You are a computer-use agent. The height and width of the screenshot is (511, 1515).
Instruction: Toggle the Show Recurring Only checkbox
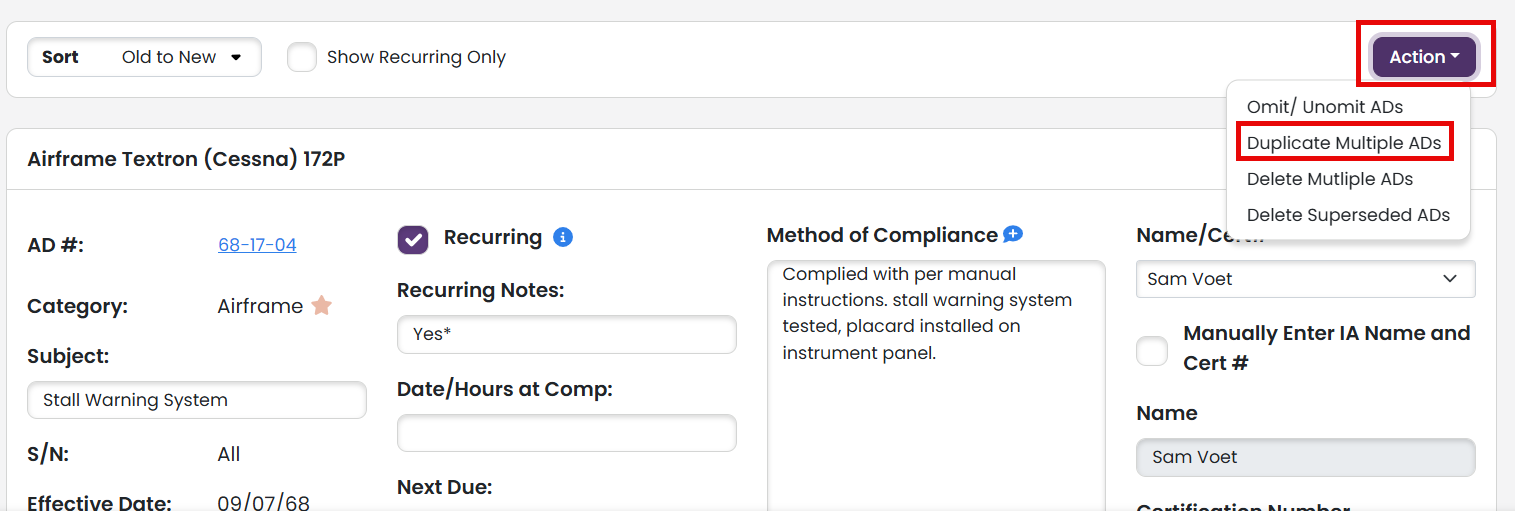302,57
